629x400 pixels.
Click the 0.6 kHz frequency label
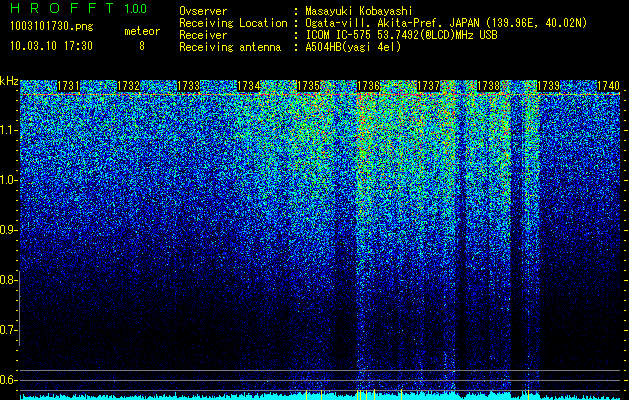pyautogui.click(x=8, y=380)
